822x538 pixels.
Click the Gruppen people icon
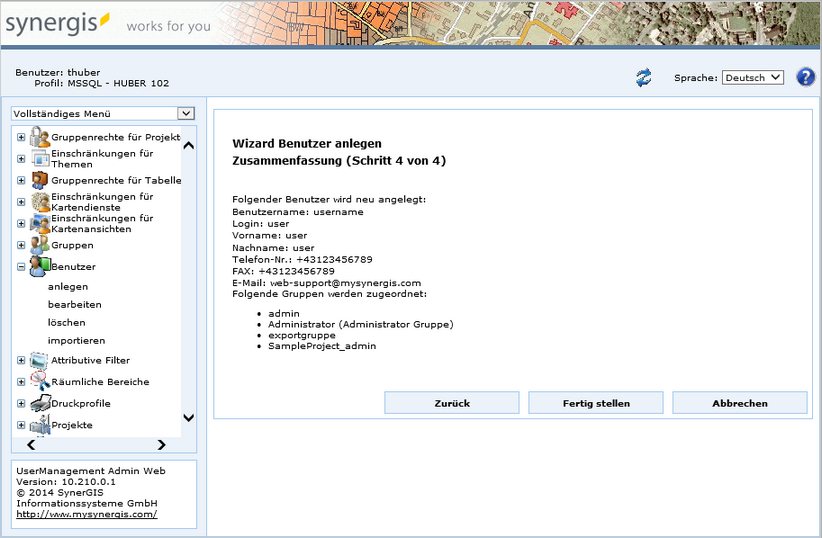click(39, 245)
